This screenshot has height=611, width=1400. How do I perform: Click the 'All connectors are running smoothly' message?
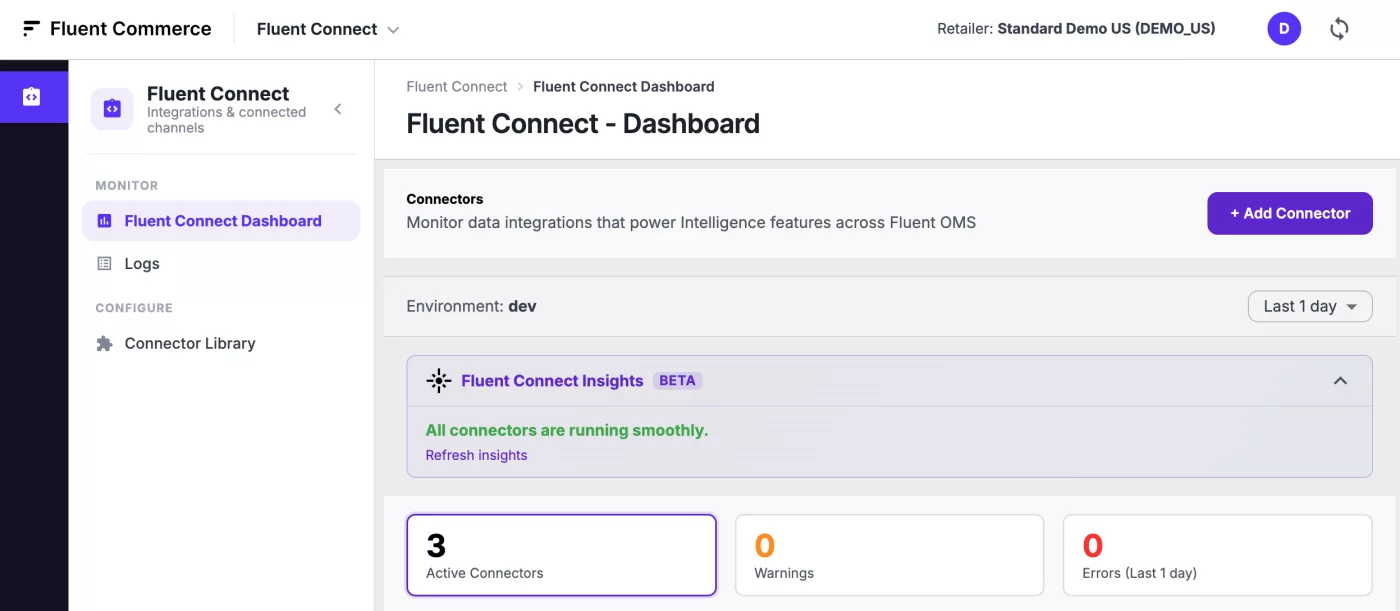[567, 430]
